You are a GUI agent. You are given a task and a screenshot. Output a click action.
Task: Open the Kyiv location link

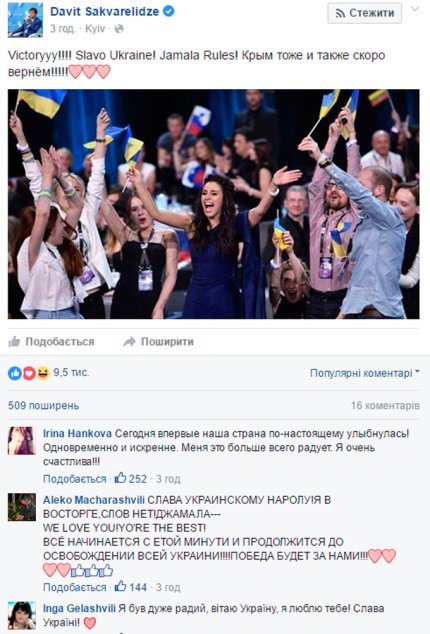coord(95,29)
